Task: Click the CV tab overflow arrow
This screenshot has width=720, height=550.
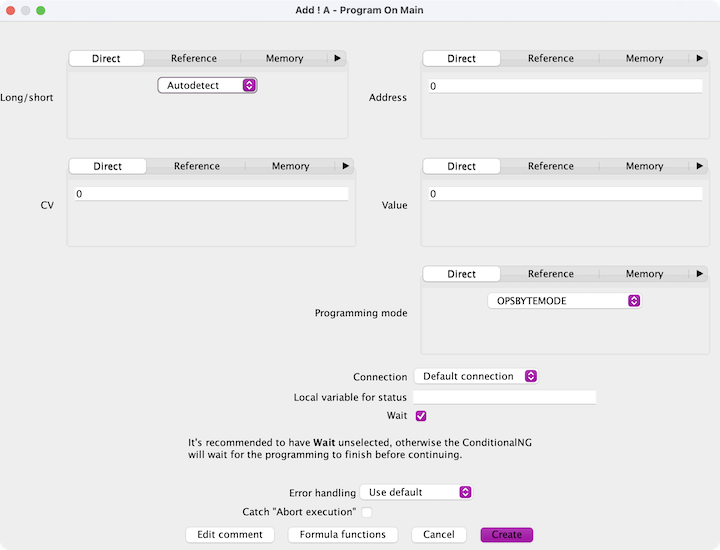Action: (x=345, y=166)
